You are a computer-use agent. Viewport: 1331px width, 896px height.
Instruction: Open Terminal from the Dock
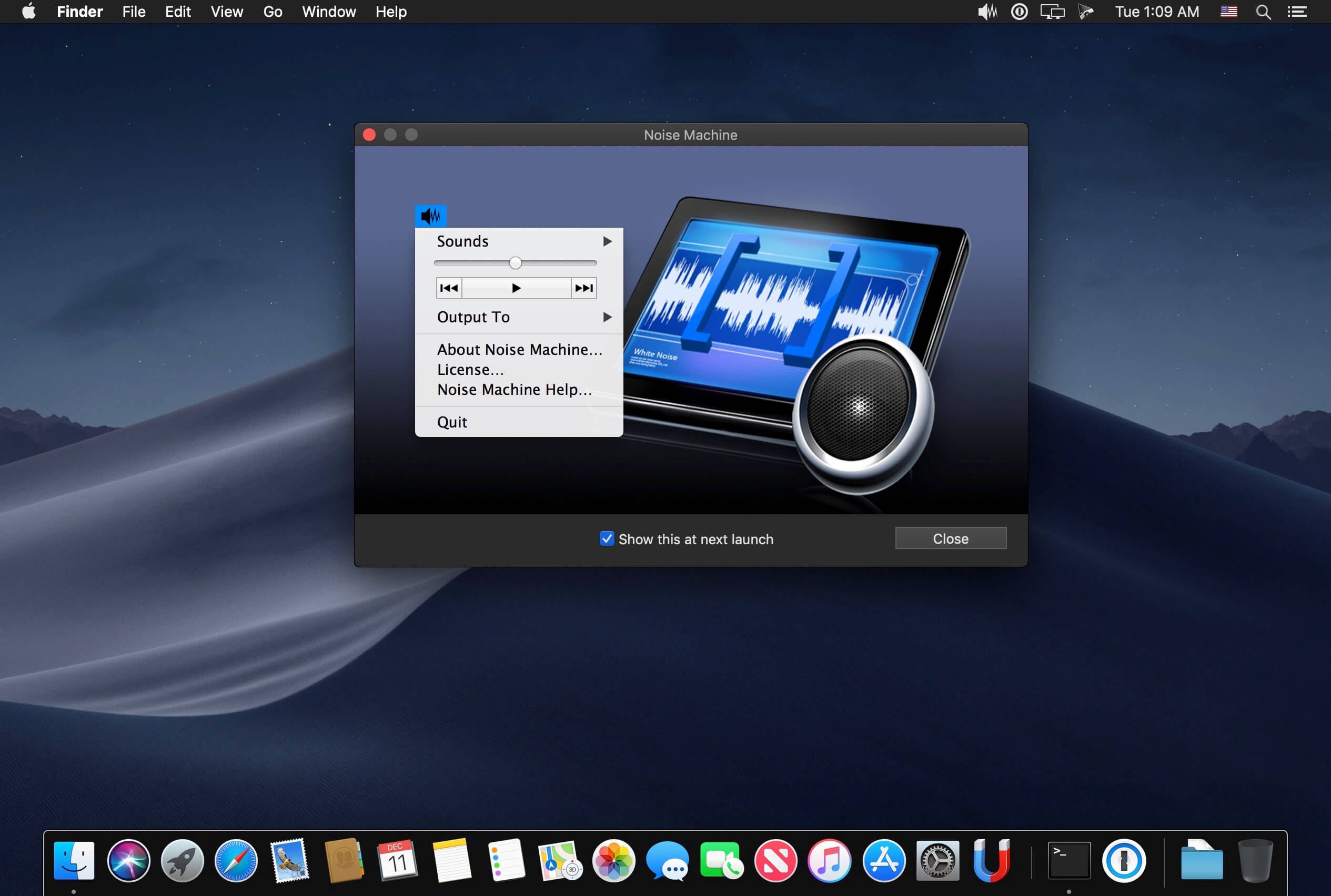pos(1068,860)
